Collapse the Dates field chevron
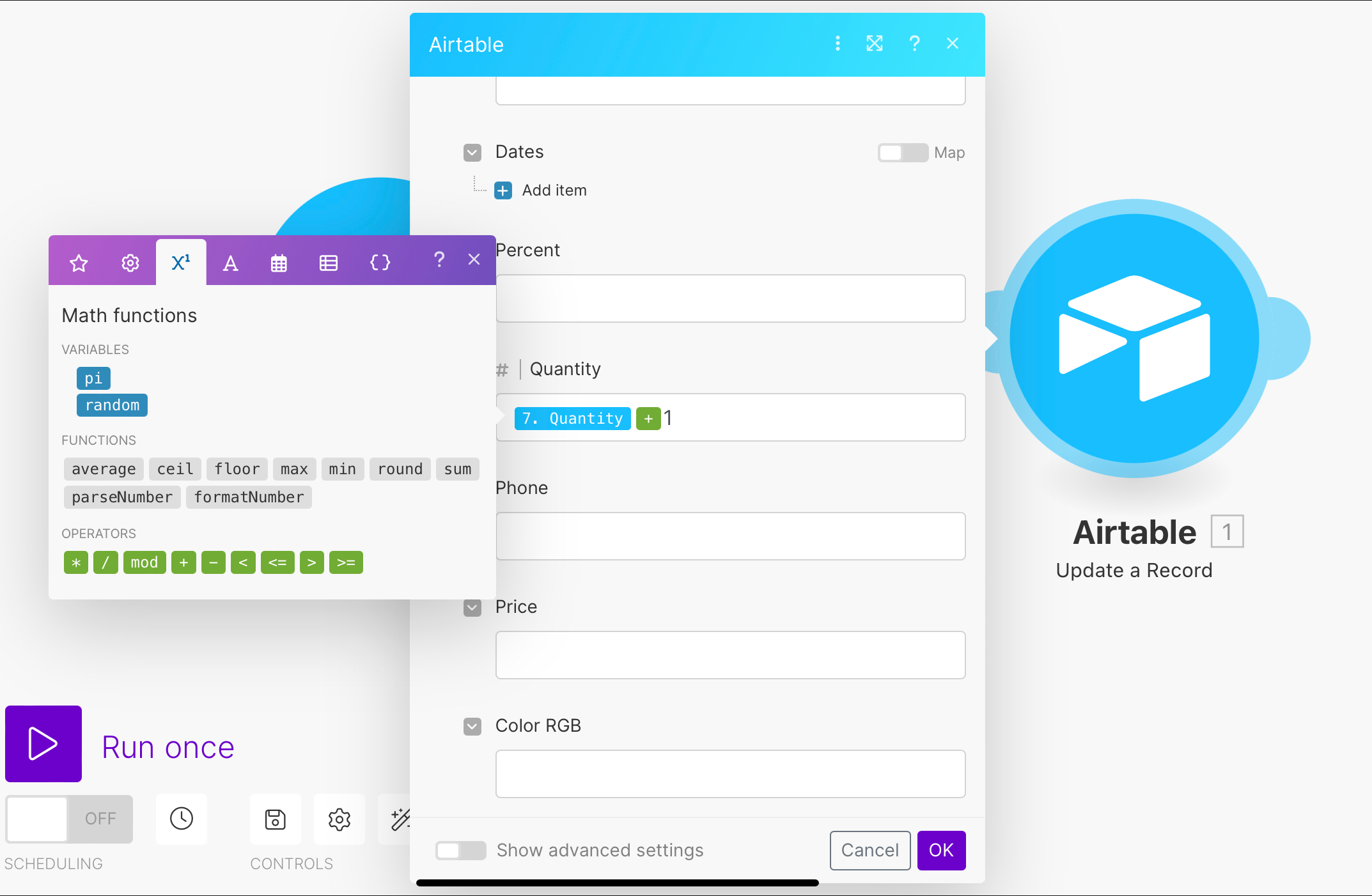The image size is (1372, 896). 472,153
